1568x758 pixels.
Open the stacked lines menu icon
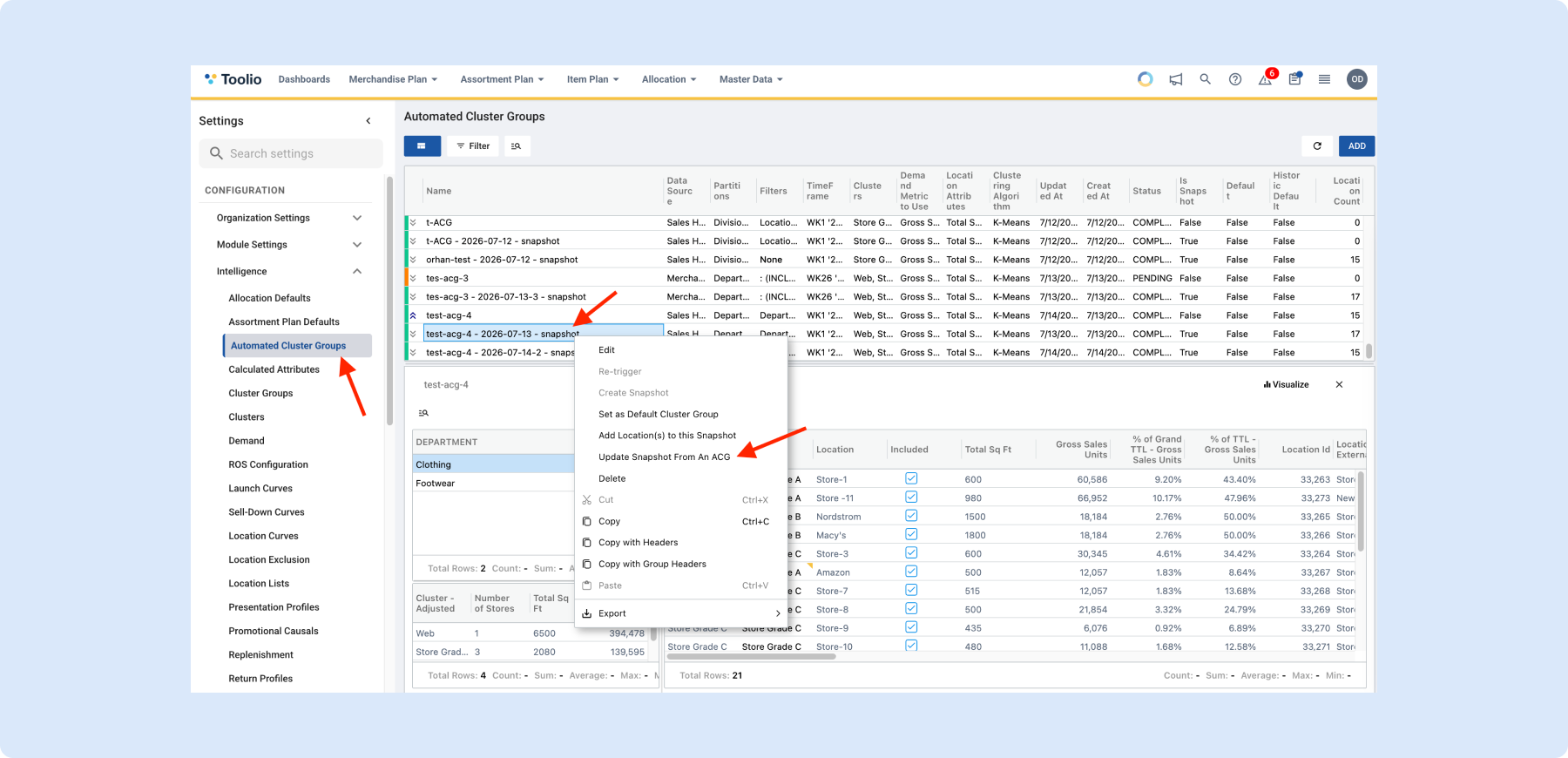[x=1324, y=79]
